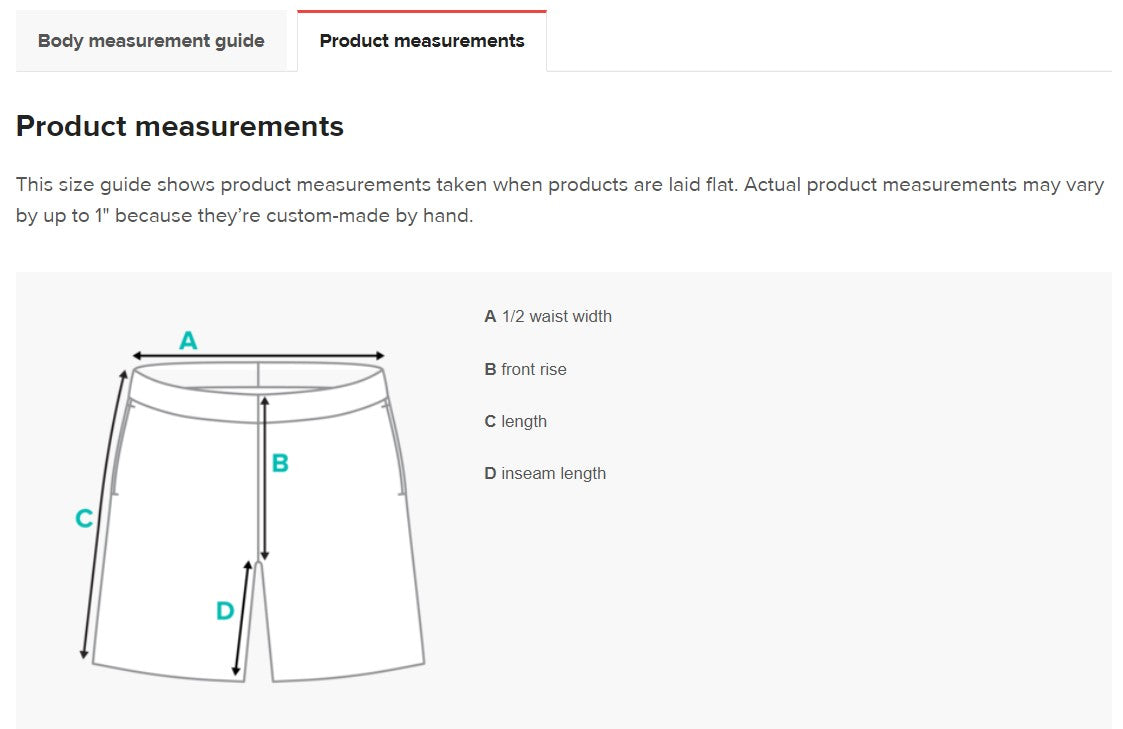
Task: Click the horizontal waist width arrow
Action: coord(258,355)
